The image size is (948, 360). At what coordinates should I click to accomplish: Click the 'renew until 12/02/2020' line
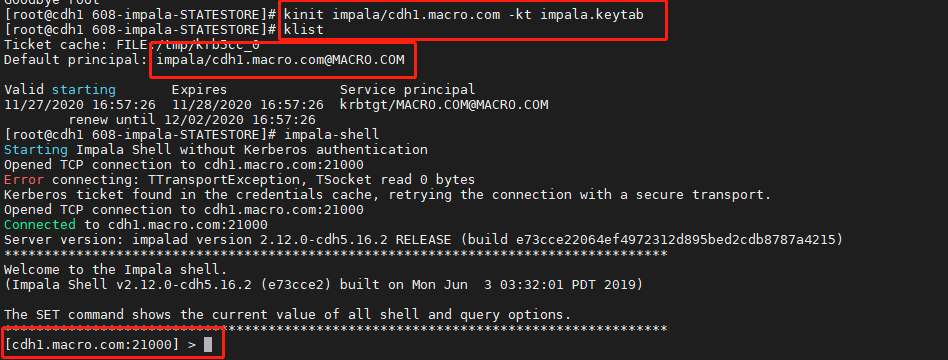click(192, 120)
